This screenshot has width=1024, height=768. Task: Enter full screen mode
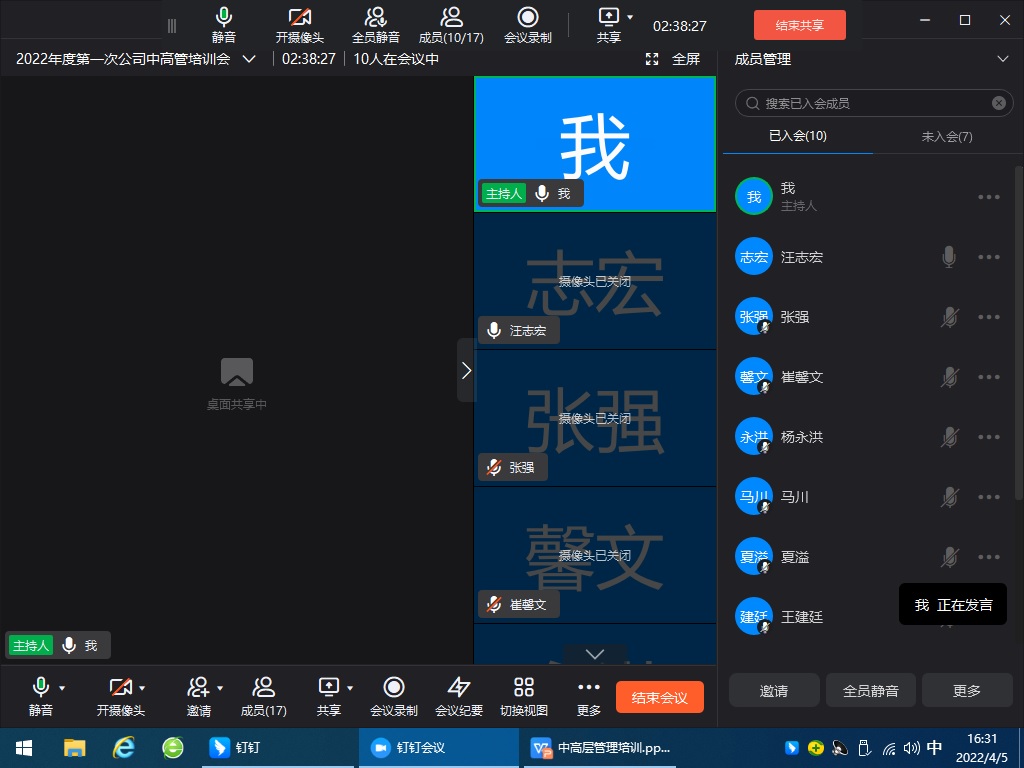point(673,59)
